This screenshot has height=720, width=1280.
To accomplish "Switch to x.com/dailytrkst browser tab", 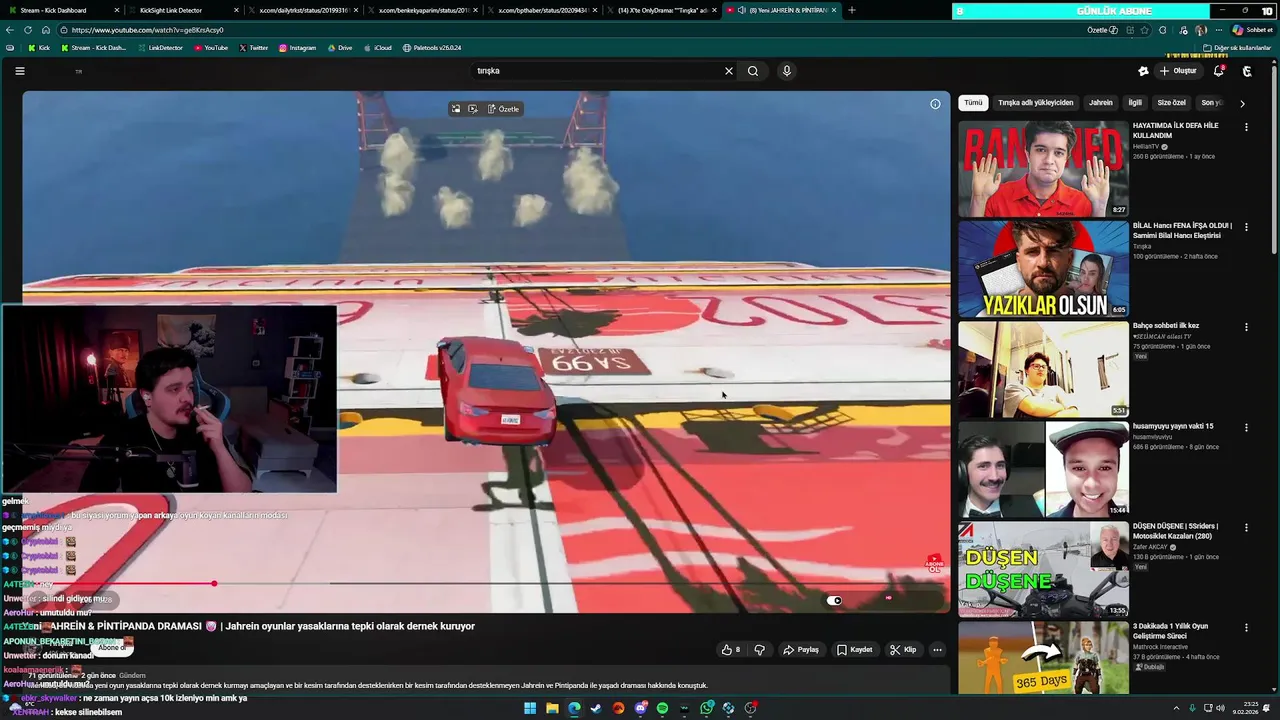I will click(302, 10).
